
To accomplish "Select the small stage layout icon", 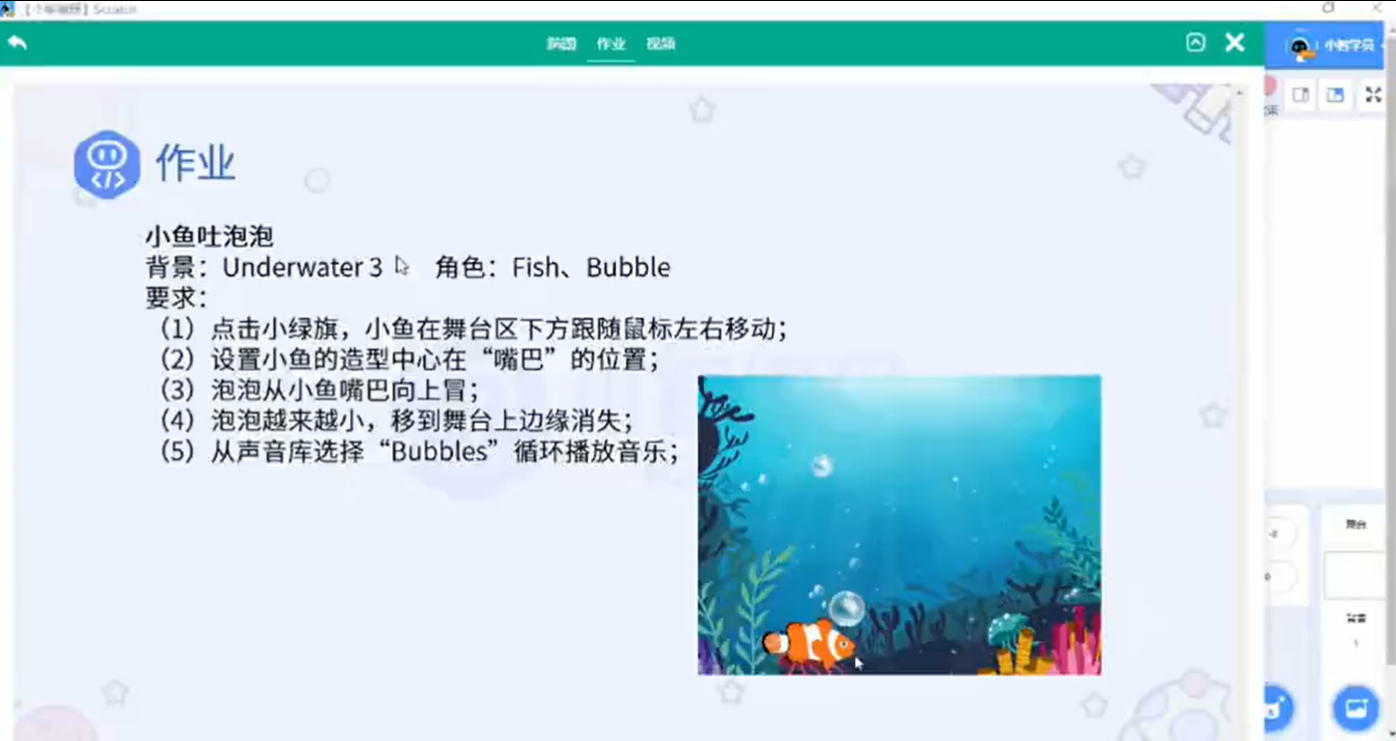I will pyautogui.click(x=1301, y=95).
